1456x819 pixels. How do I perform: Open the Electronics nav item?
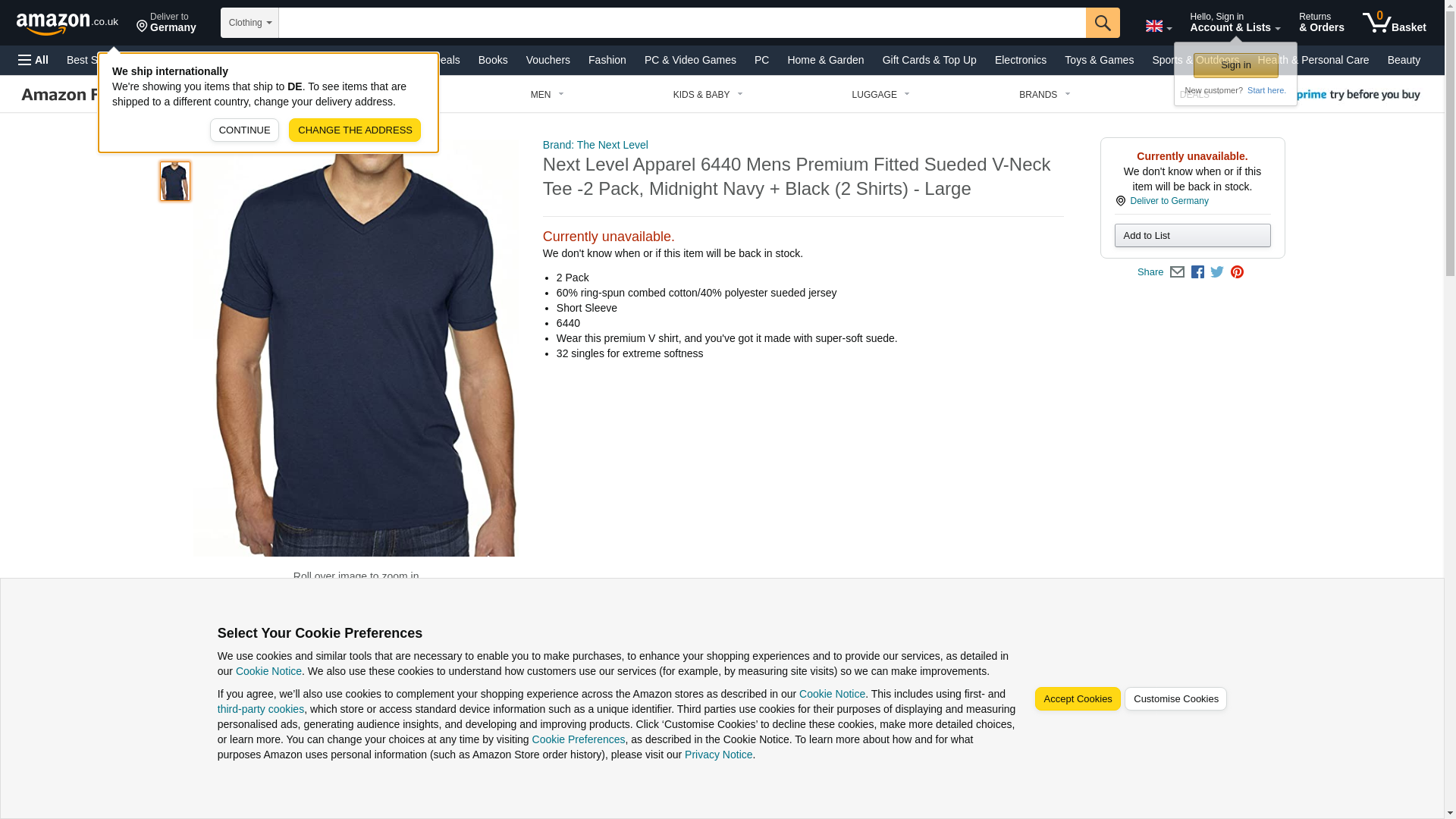tap(1020, 60)
